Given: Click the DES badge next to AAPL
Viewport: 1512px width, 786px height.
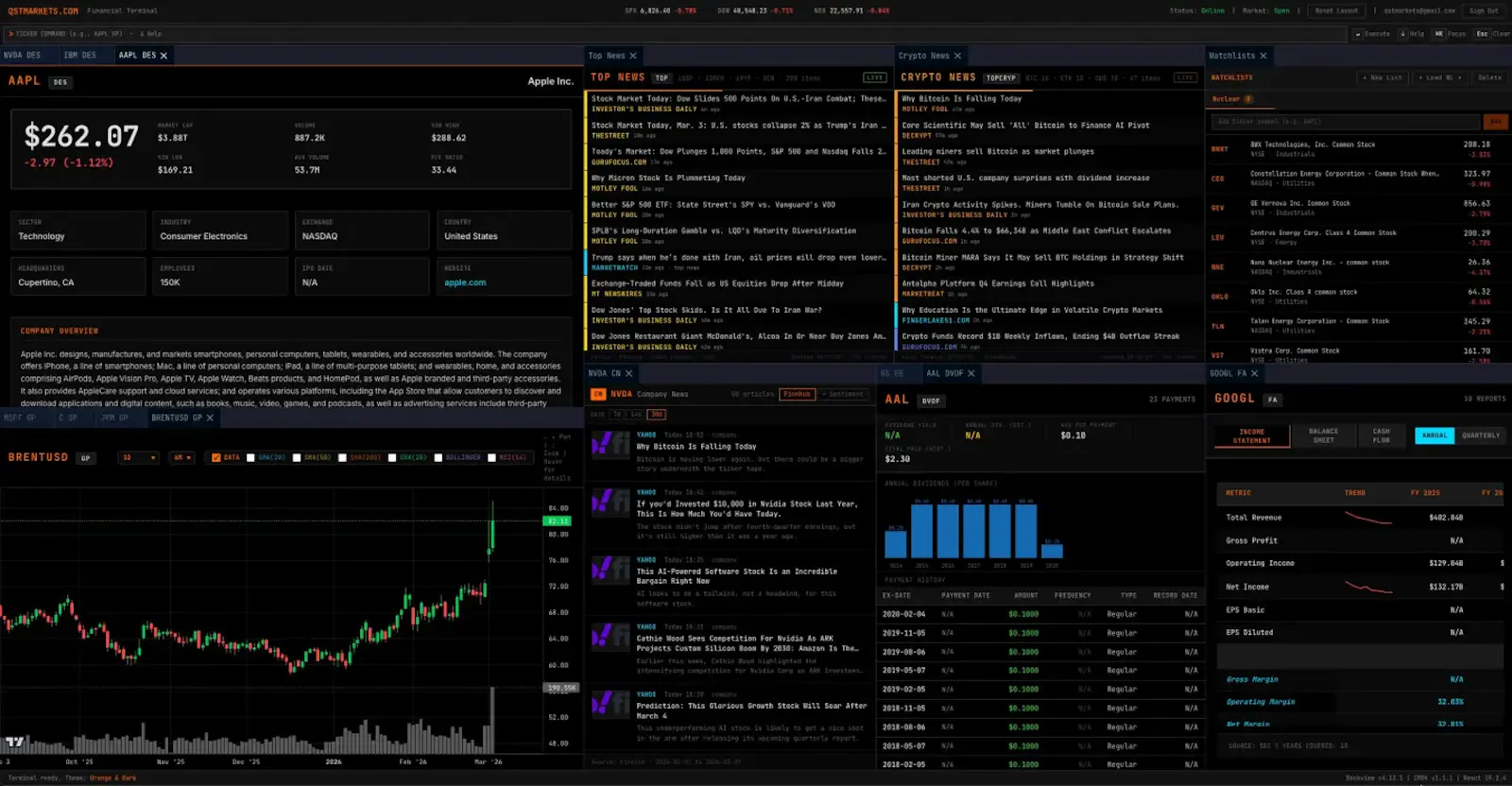Looking at the screenshot, I should [60, 82].
